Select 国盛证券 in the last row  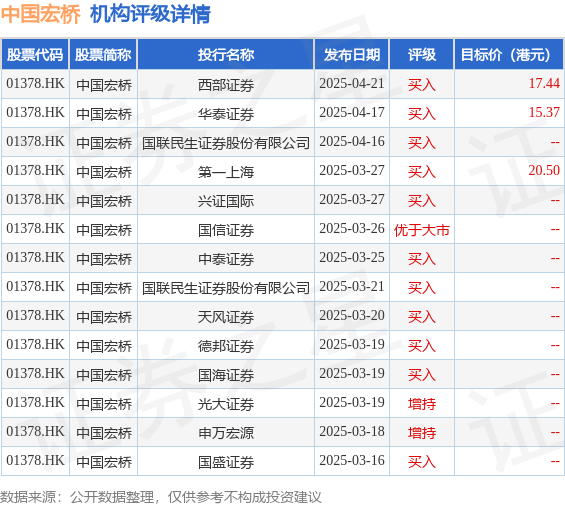click(226, 462)
